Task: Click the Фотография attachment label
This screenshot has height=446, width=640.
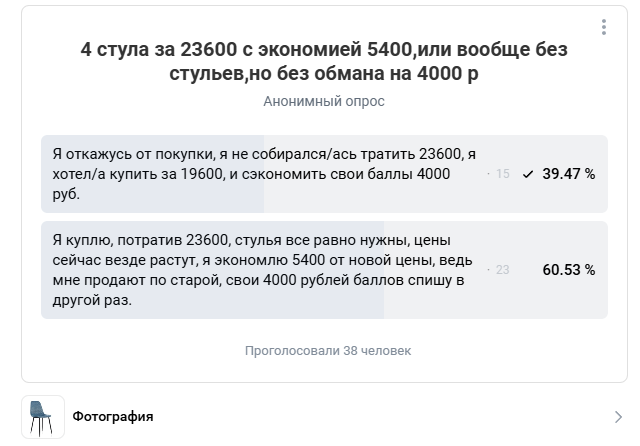Action: click(113, 417)
